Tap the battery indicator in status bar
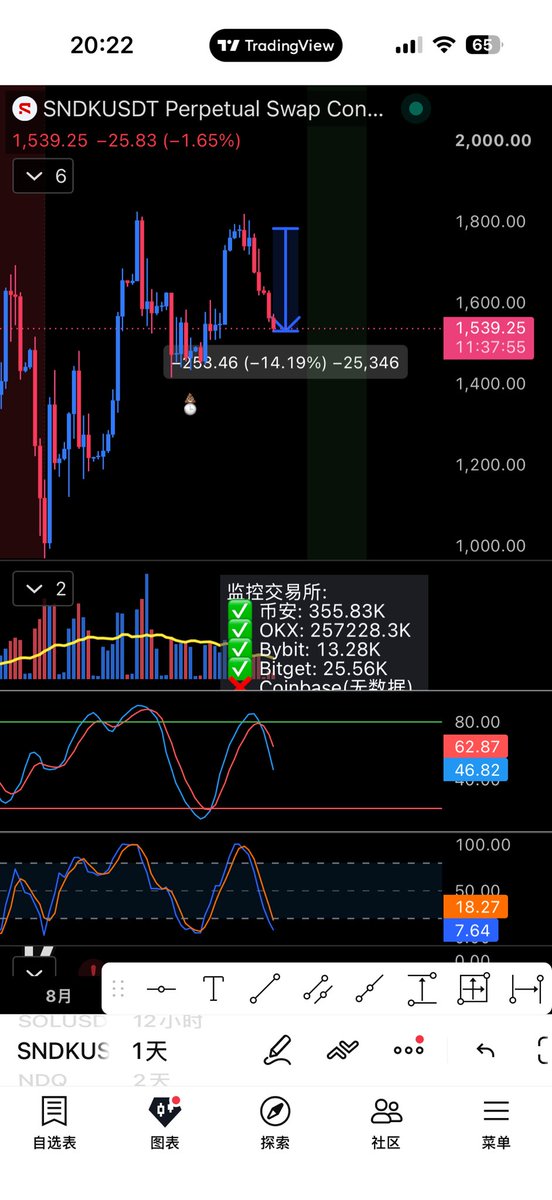This screenshot has width=552, height=1200. pyautogui.click(x=485, y=45)
